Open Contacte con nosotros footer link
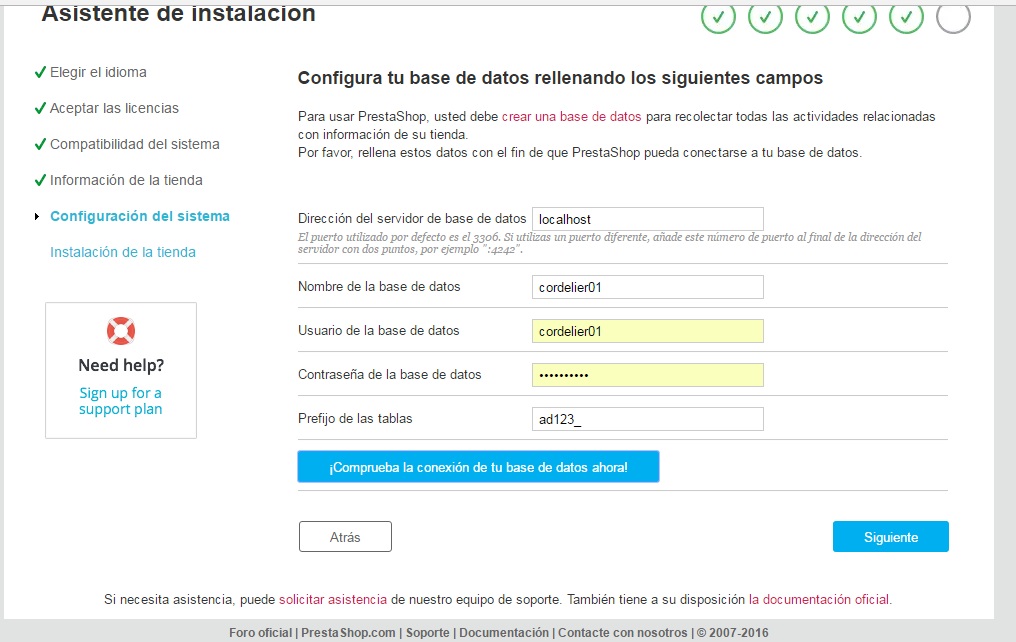 point(623,633)
